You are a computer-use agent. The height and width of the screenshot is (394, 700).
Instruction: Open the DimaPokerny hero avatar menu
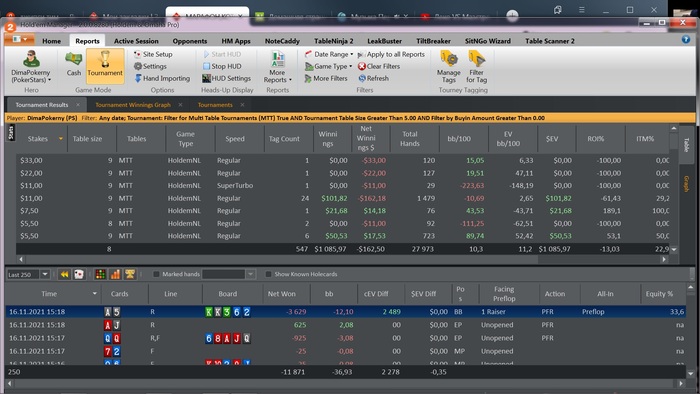pos(31,66)
